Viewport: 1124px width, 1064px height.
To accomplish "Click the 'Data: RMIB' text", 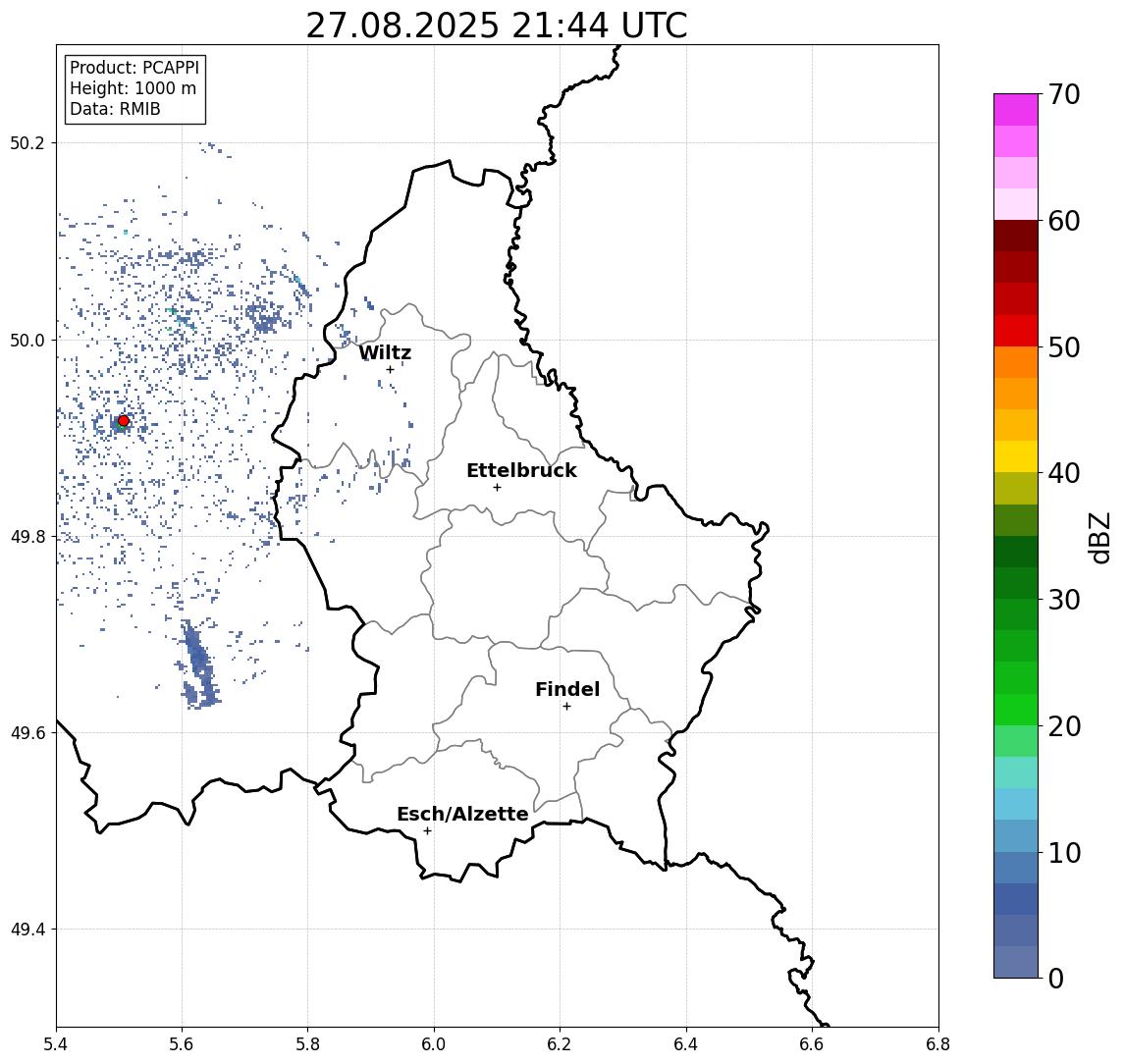I will [115, 110].
